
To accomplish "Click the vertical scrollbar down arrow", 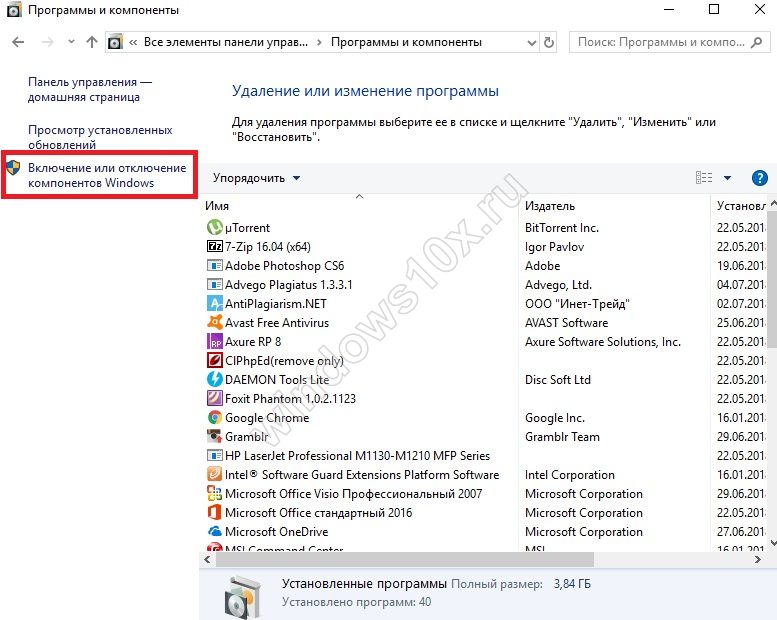I will 772,544.
